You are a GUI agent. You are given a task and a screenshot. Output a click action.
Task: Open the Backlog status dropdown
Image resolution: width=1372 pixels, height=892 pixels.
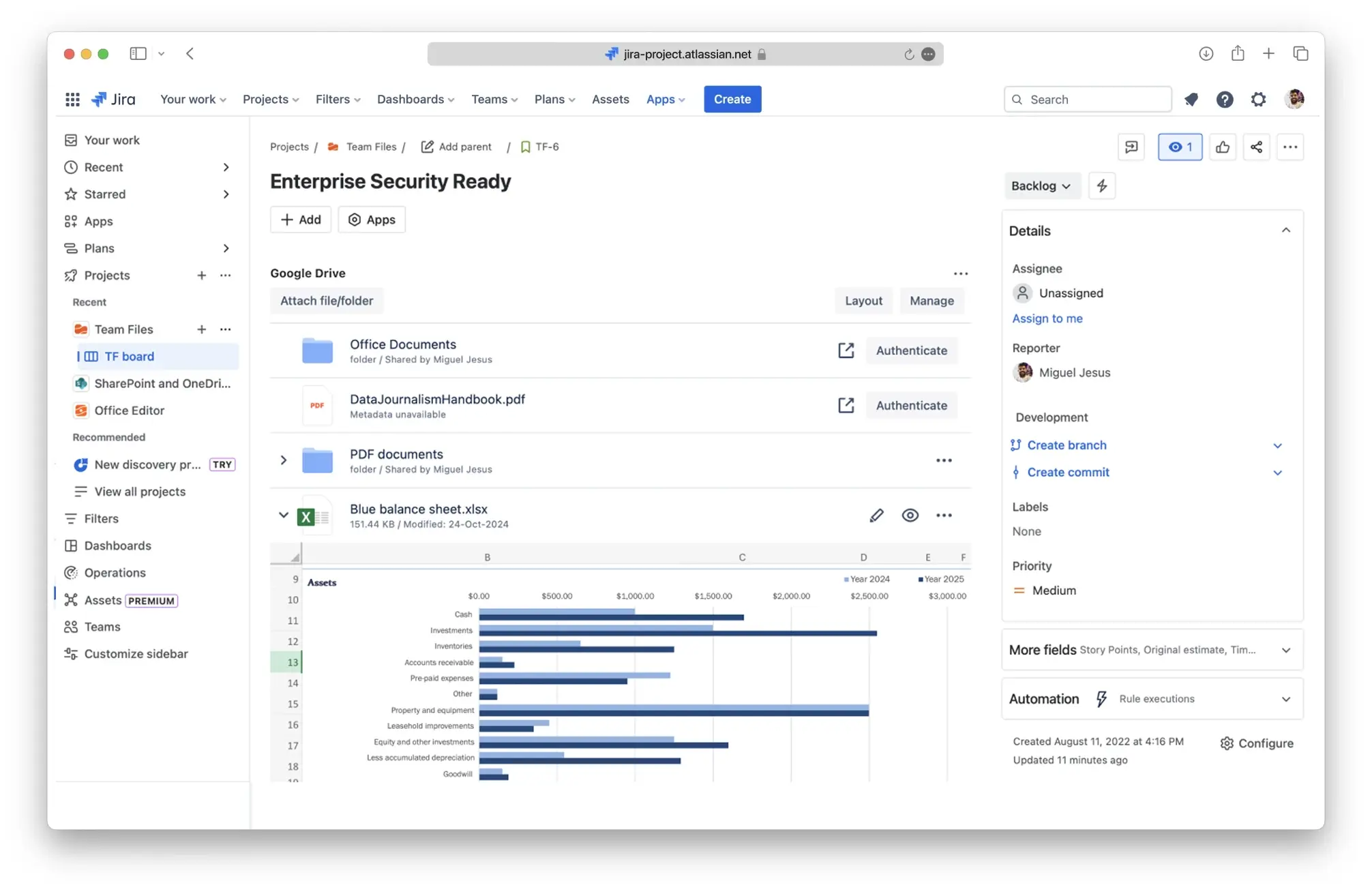1041,186
